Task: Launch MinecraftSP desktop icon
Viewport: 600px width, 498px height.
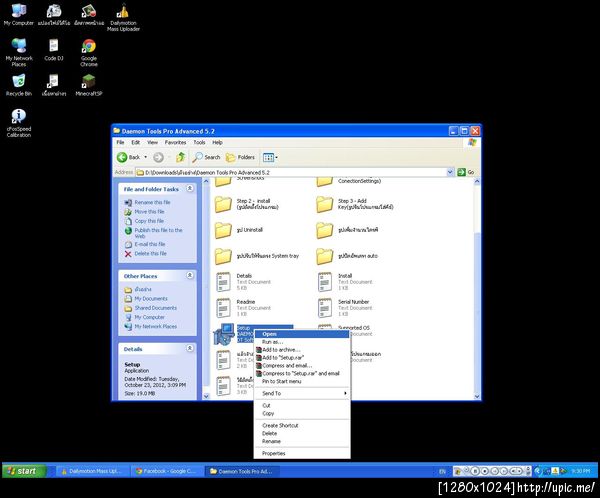Action: (x=88, y=85)
